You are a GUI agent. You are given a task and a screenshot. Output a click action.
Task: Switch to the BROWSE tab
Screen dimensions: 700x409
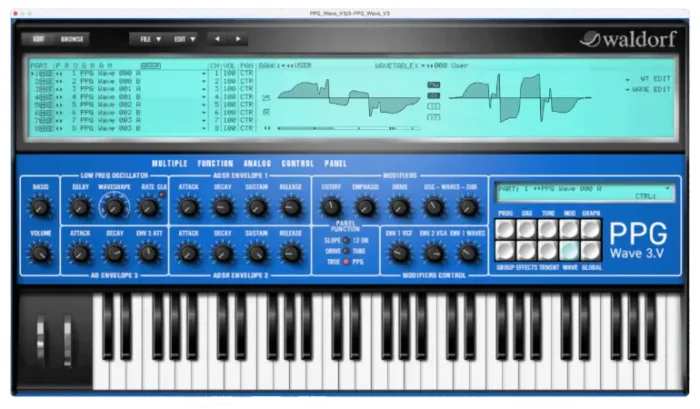point(72,39)
